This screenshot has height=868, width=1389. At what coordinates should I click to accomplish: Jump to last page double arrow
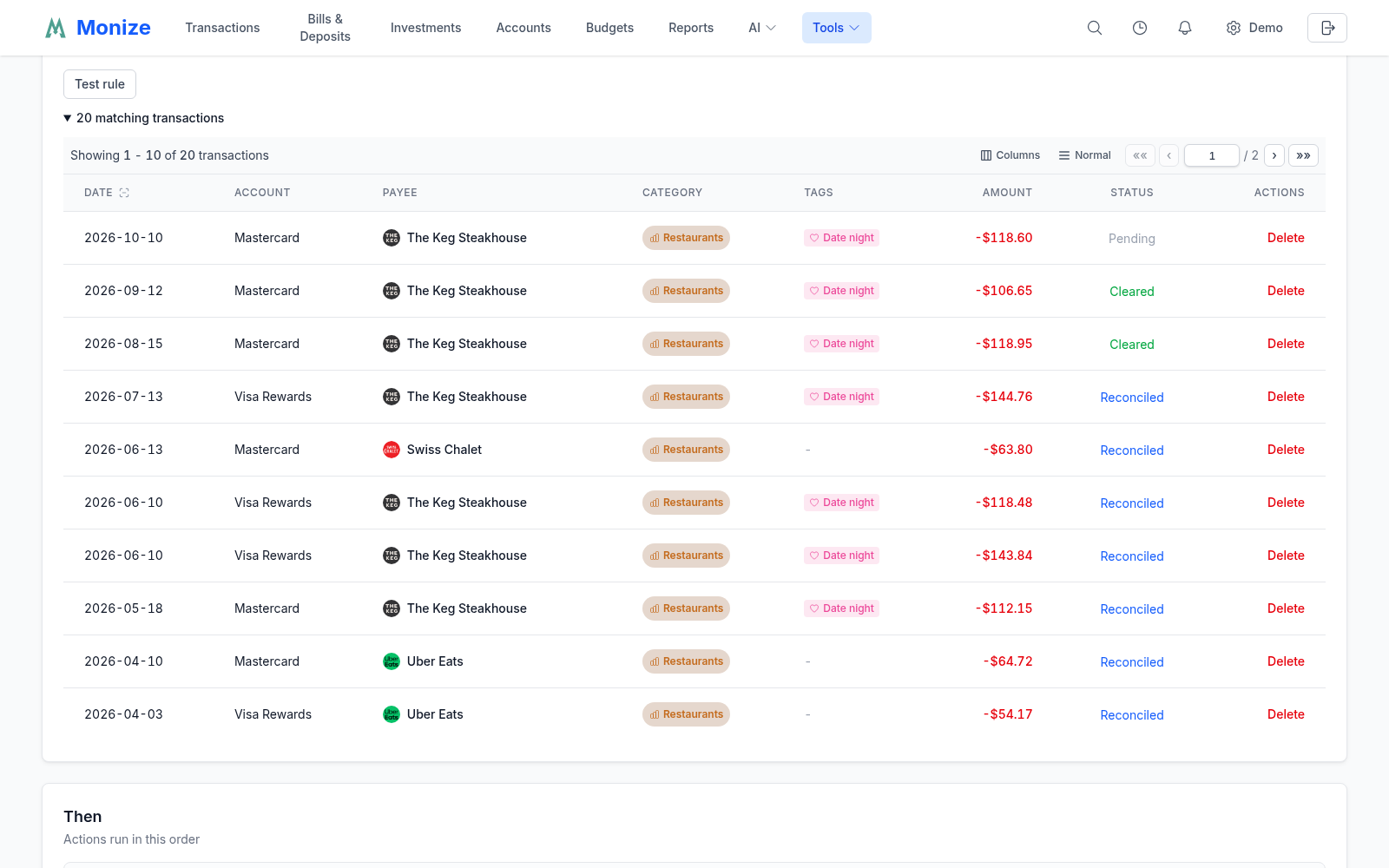pyautogui.click(x=1303, y=155)
